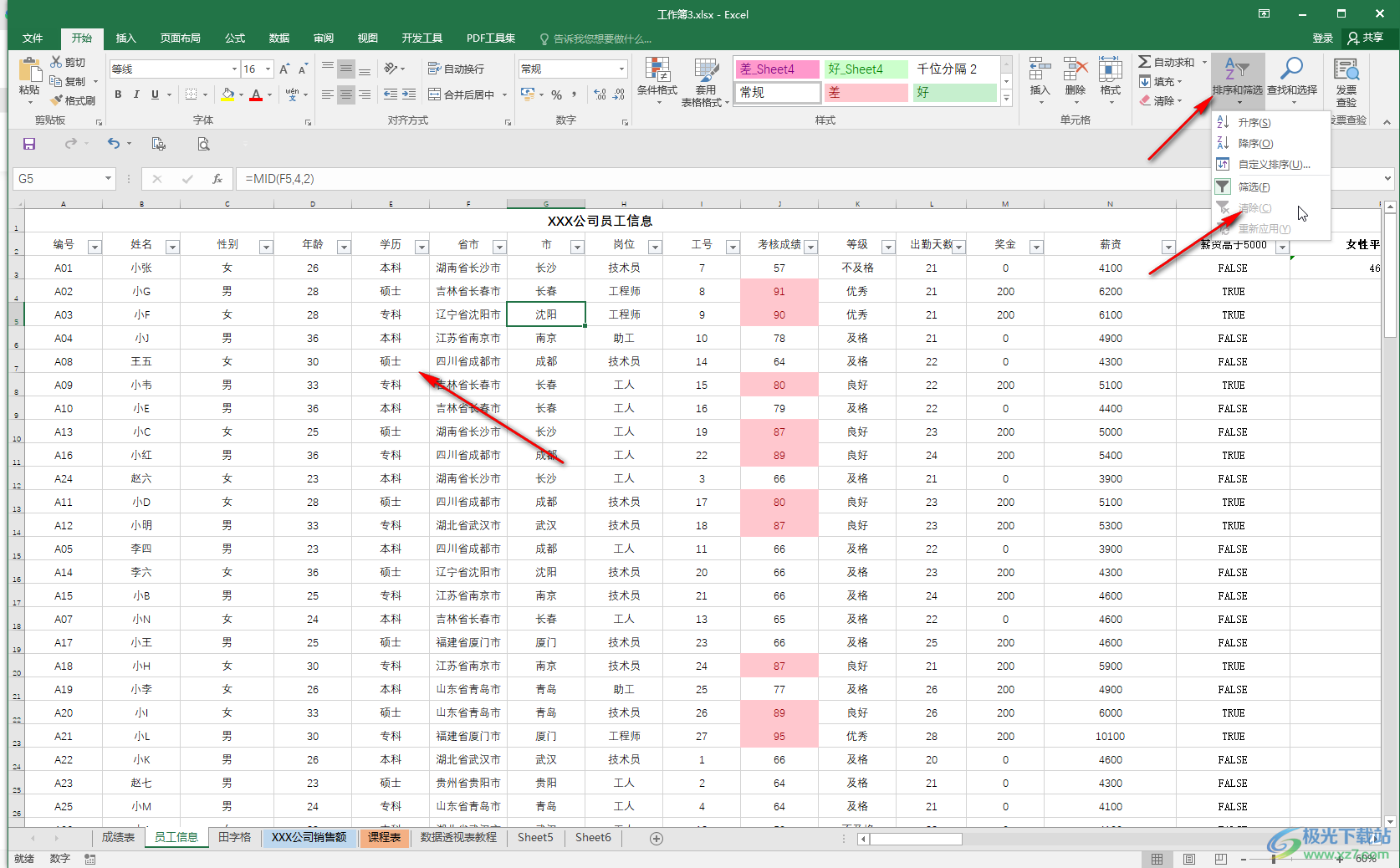Toggle Bold formatting
The width and height of the screenshot is (1400, 868).
(x=118, y=94)
